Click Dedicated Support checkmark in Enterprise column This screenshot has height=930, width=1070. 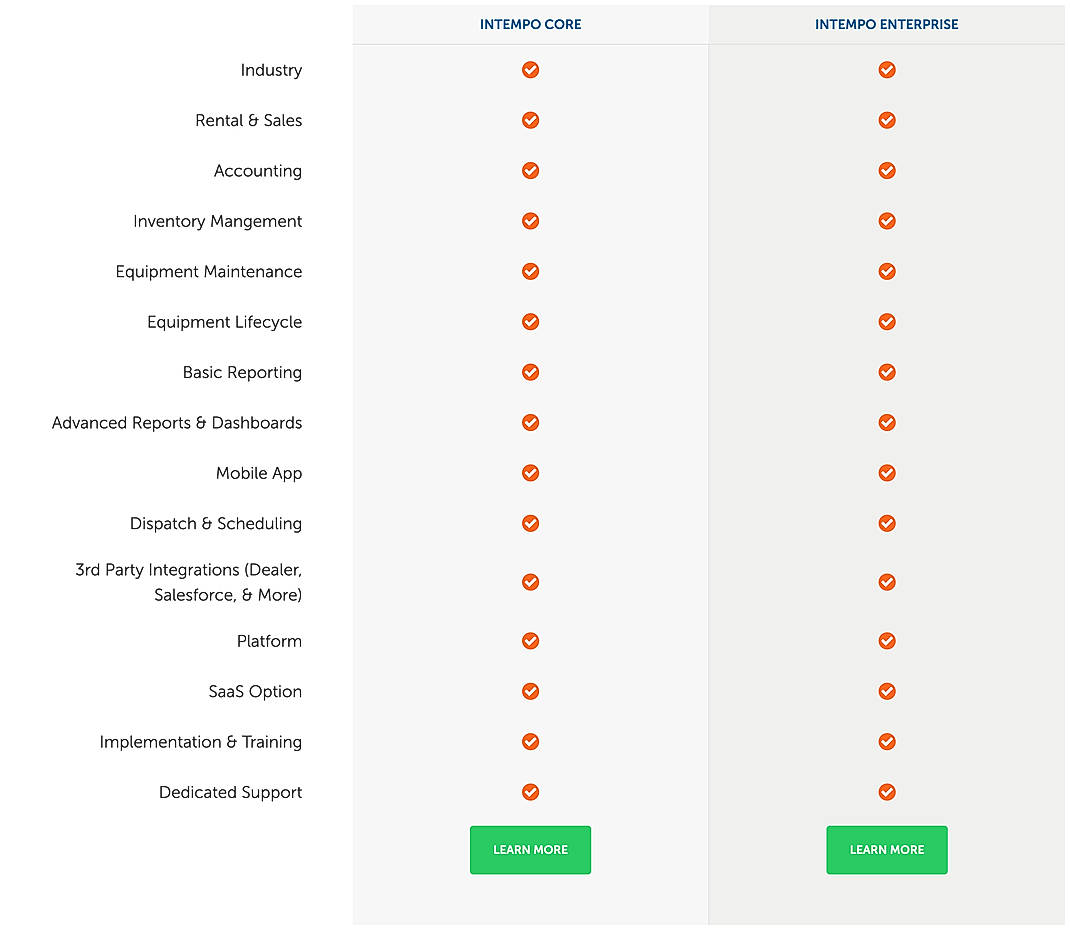pos(887,792)
